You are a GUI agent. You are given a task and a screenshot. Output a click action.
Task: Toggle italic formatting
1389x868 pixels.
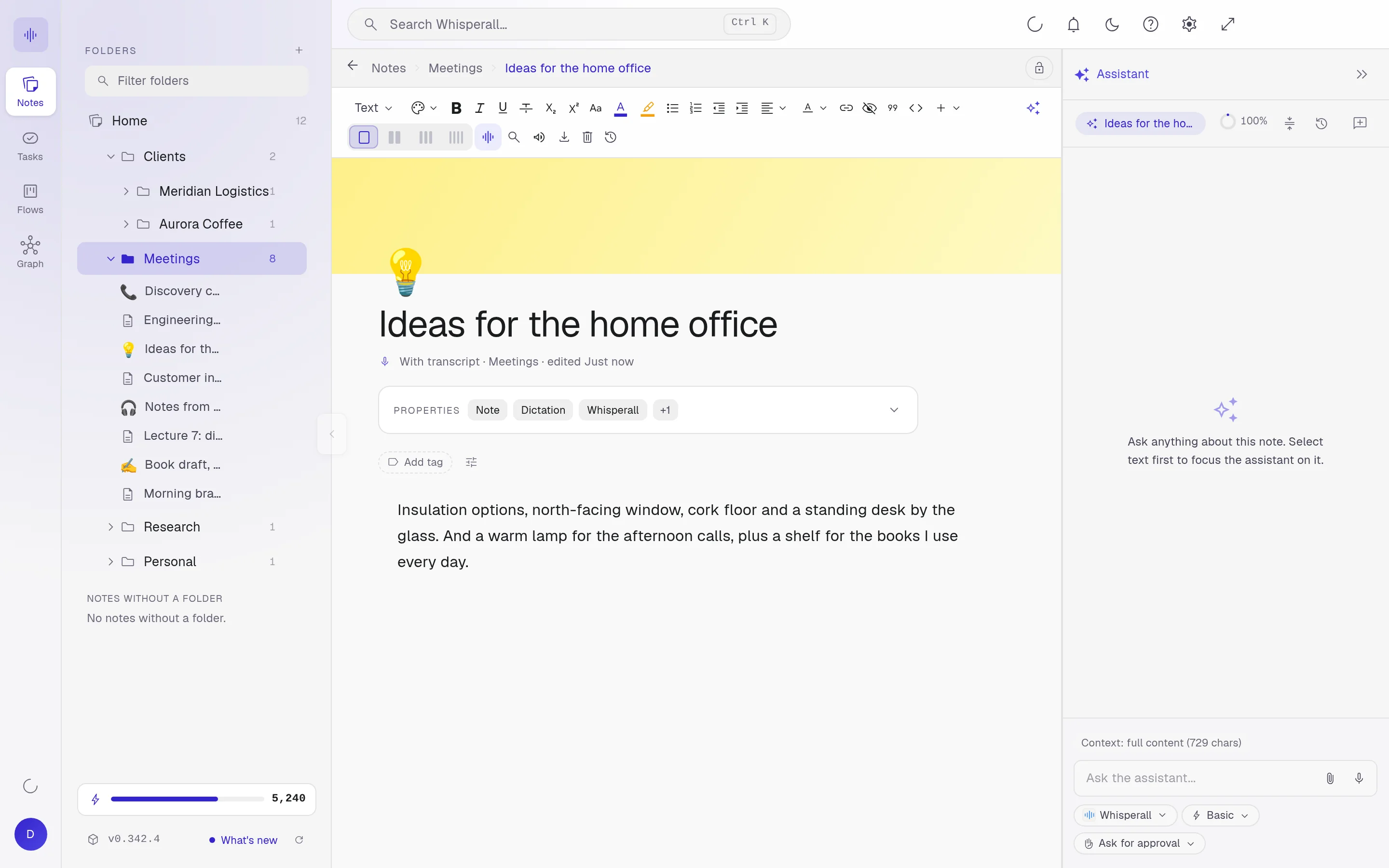pos(480,108)
